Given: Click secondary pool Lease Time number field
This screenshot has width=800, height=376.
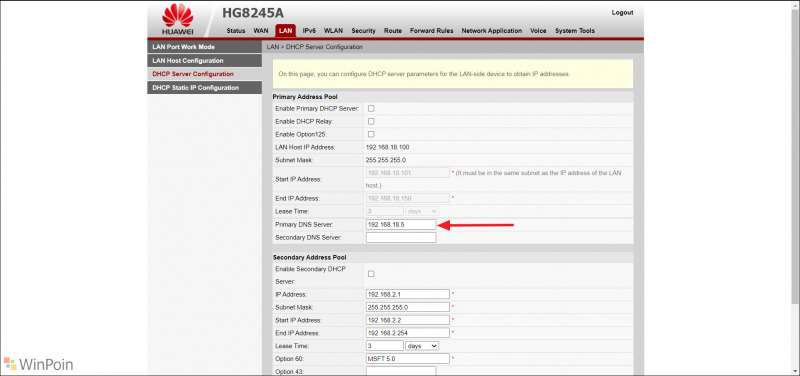Looking at the screenshot, I should (385, 346).
